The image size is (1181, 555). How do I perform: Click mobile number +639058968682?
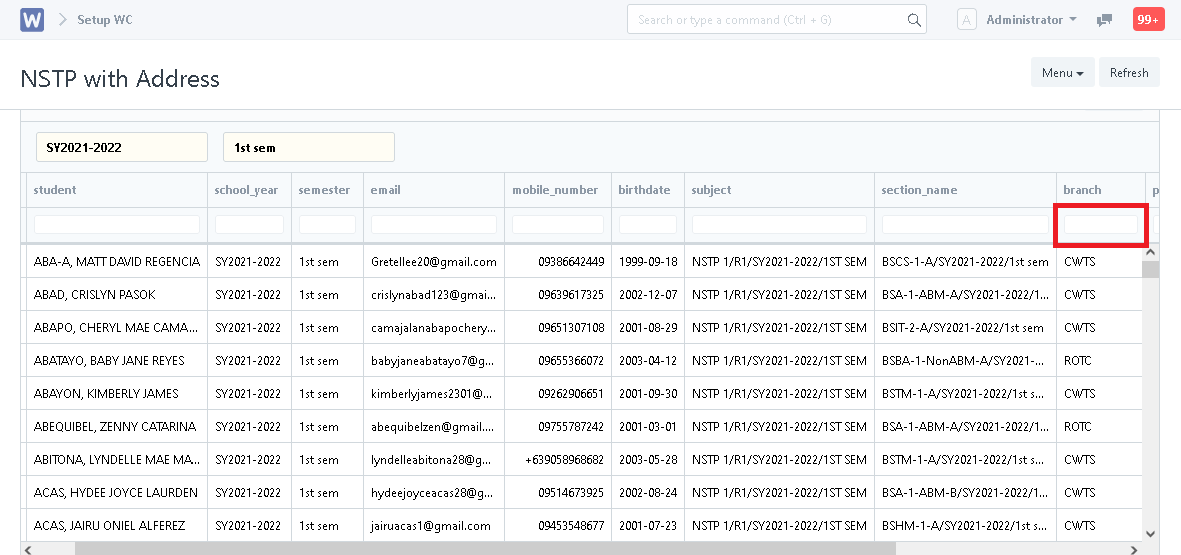[558, 459]
